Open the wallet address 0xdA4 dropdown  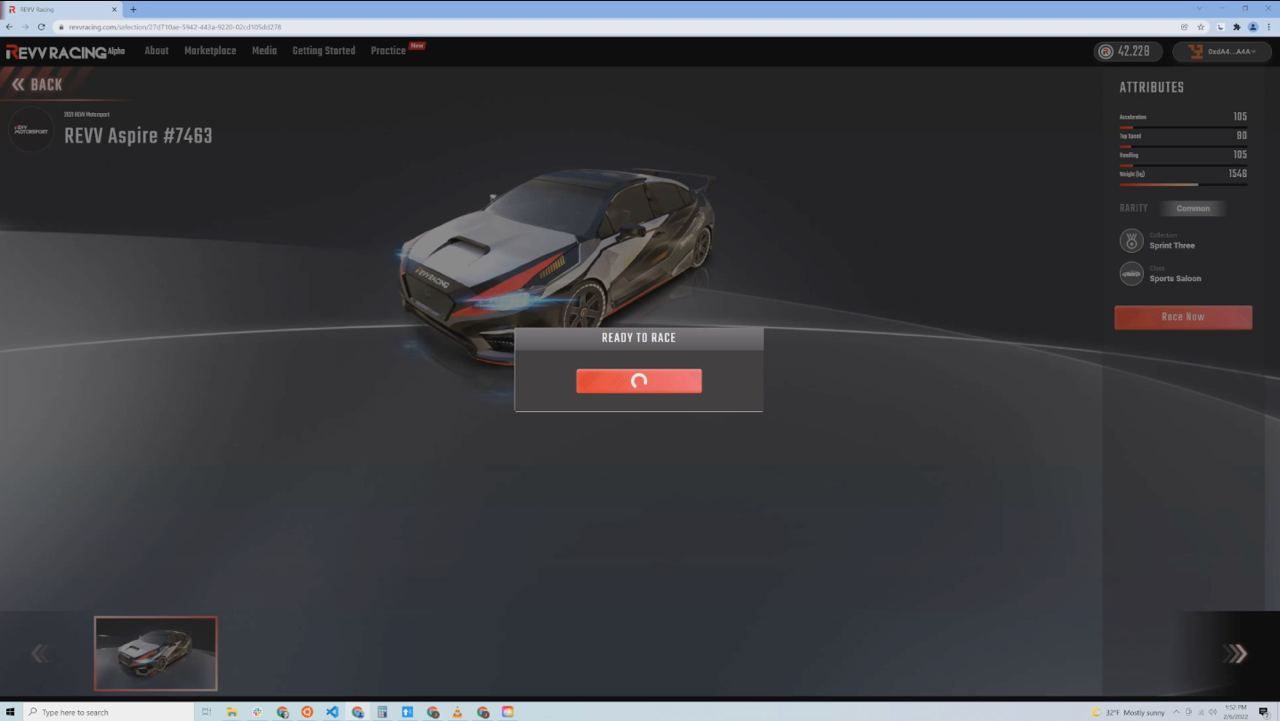(x=1222, y=52)
